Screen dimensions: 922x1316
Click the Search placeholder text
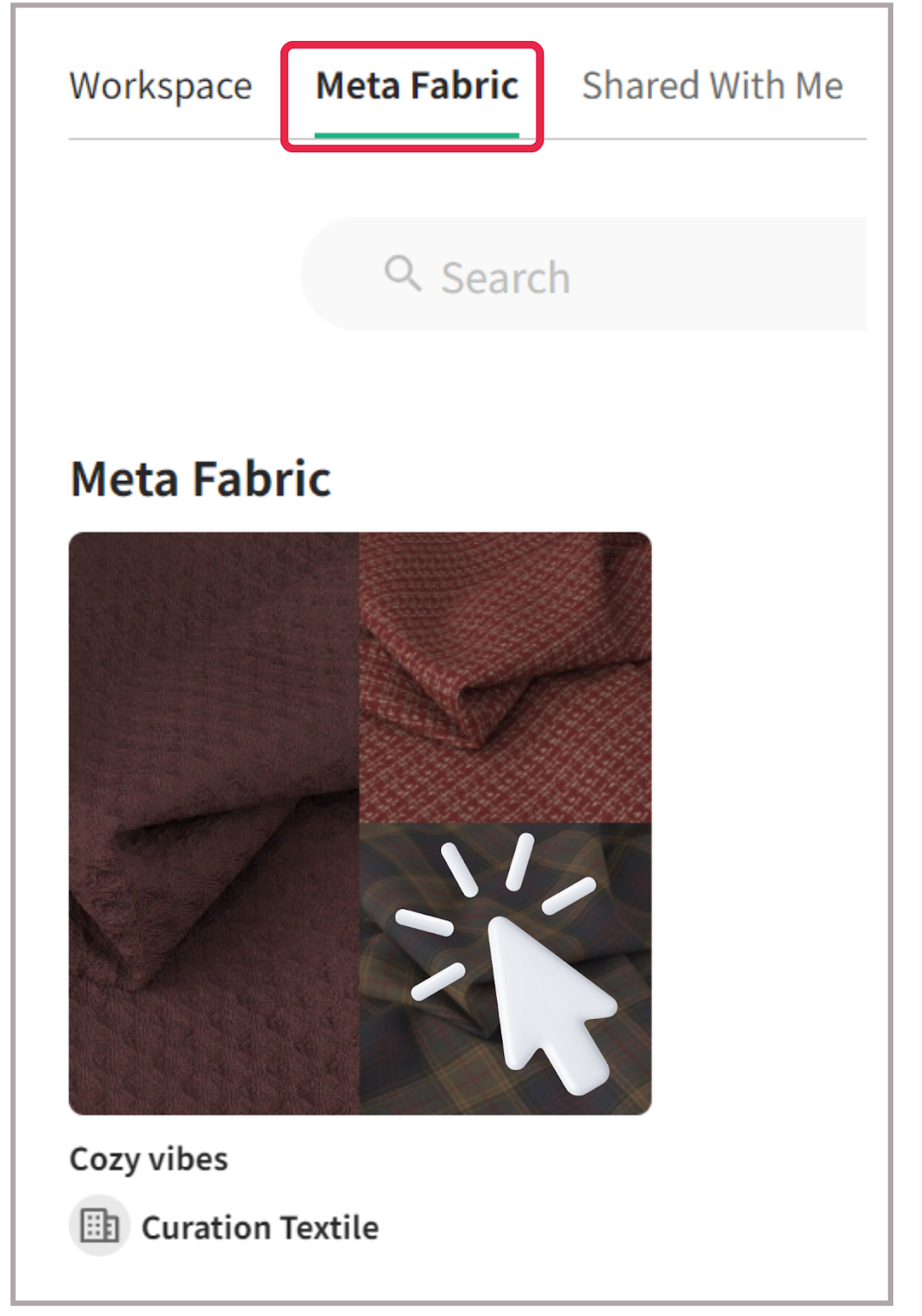[506, 278]
